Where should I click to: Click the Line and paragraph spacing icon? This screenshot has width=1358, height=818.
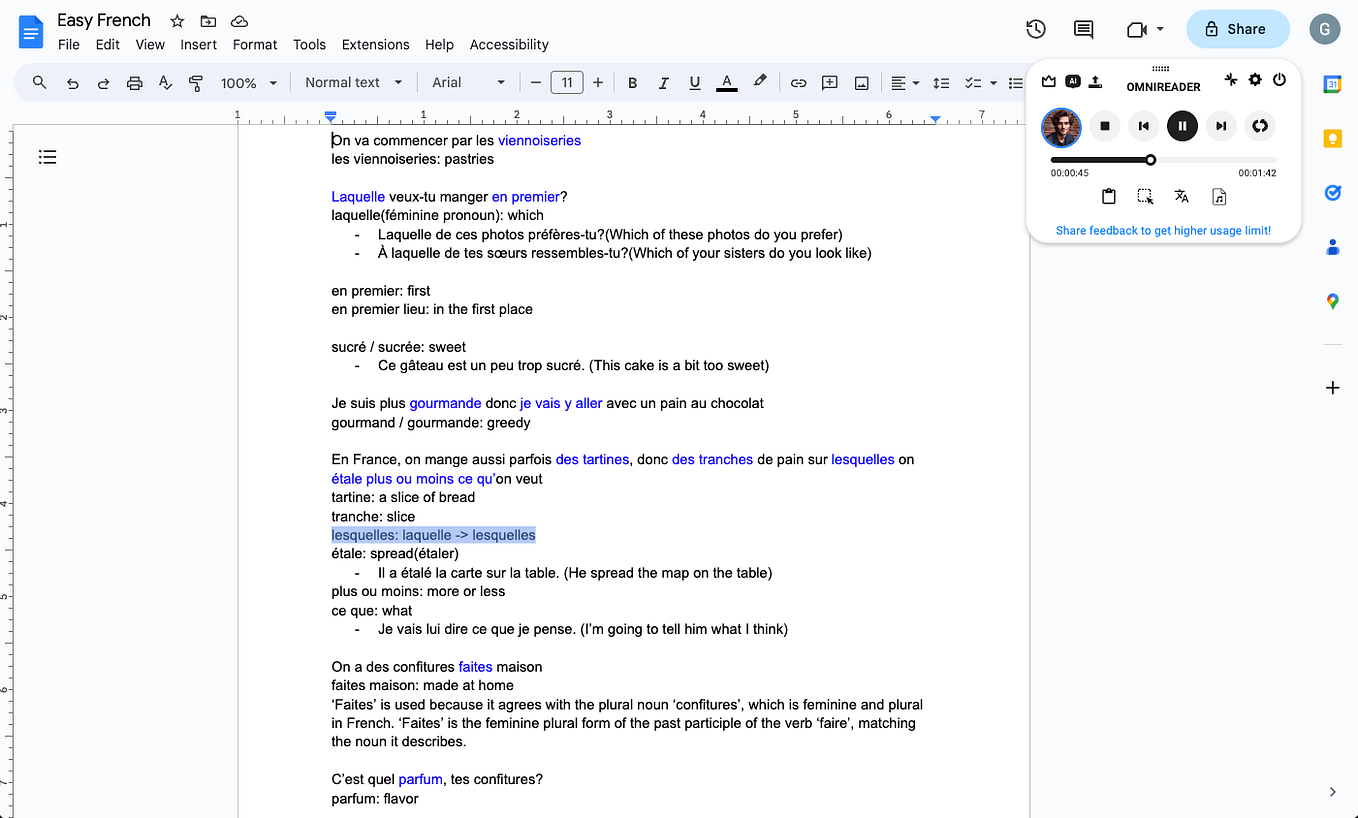940,83
